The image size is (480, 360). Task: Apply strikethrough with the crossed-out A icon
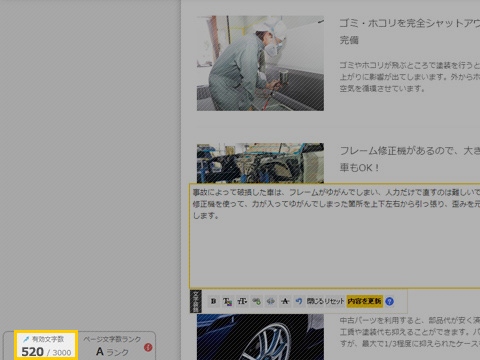(285, 301)
